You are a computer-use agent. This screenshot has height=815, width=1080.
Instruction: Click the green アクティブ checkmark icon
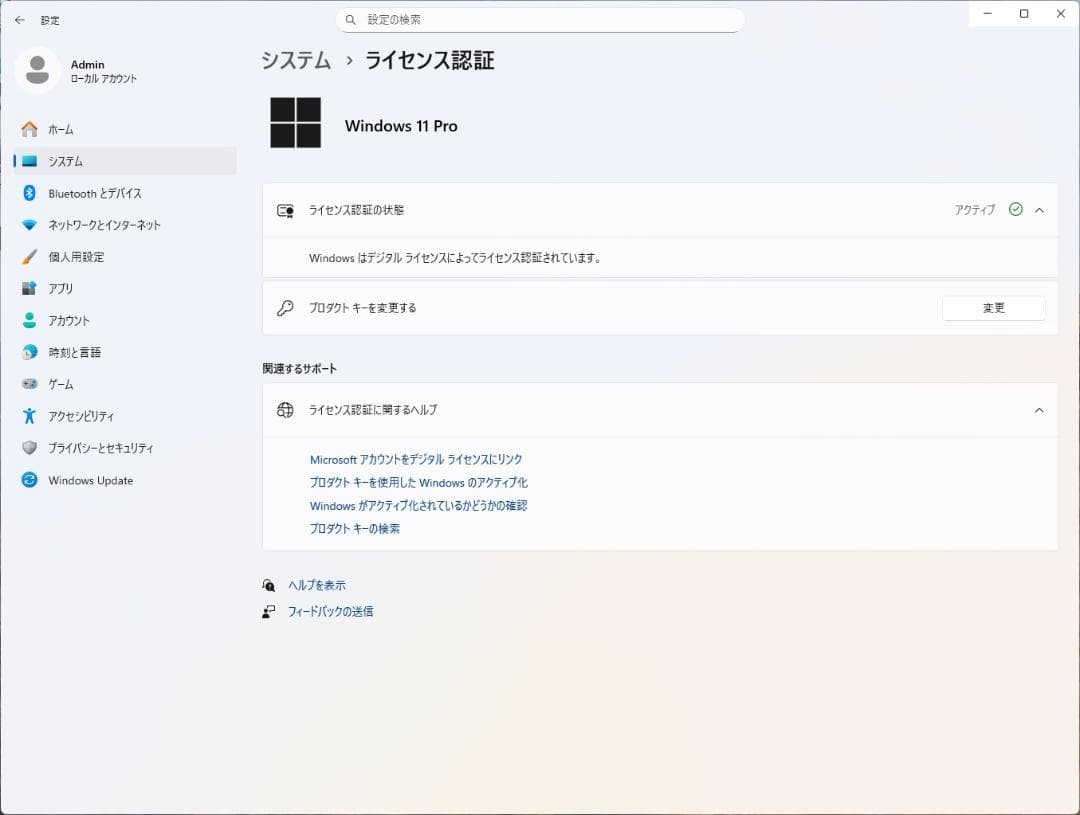point(1015,209)
